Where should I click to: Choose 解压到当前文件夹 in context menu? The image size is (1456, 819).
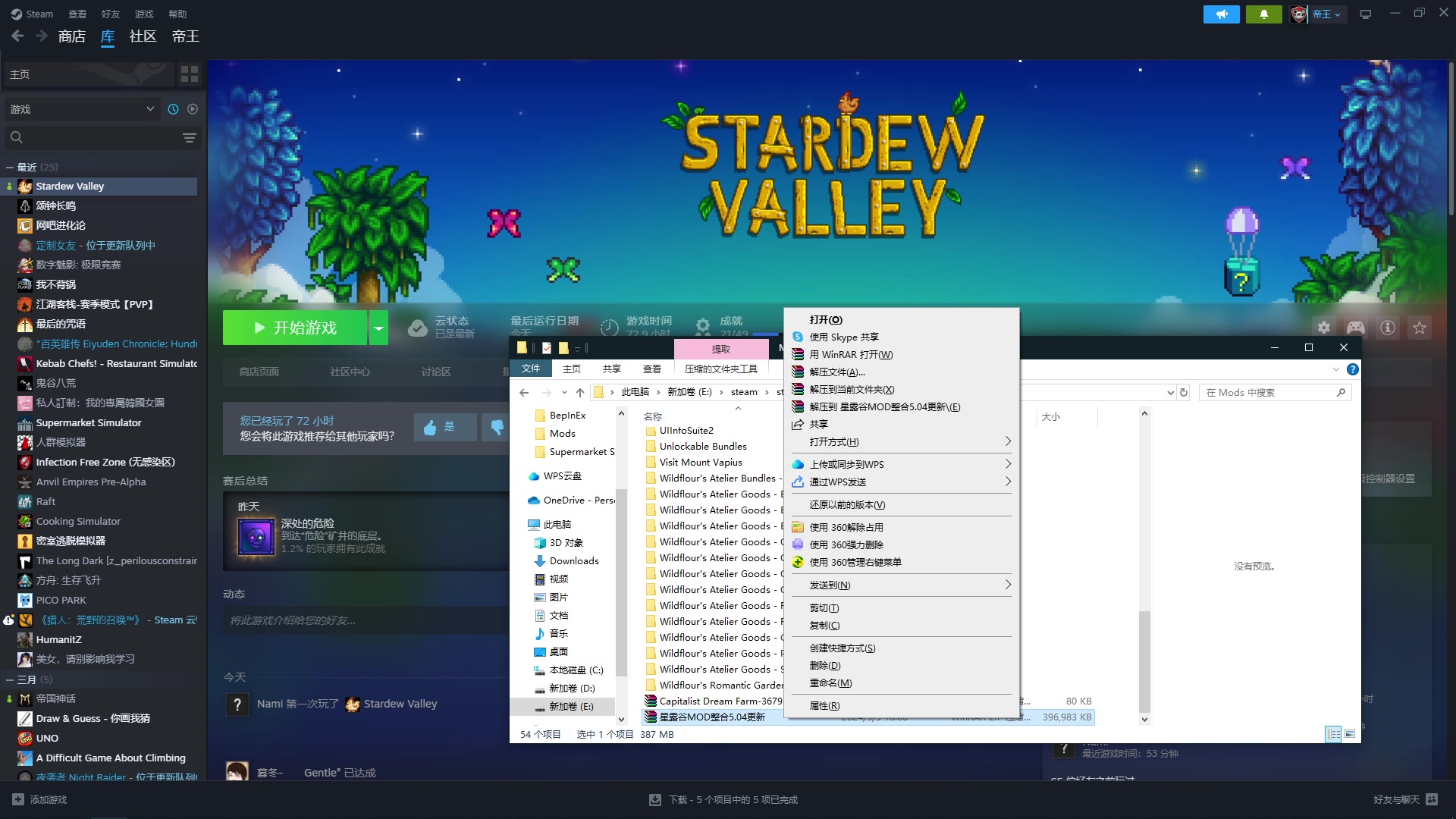[x=852, y=390]
